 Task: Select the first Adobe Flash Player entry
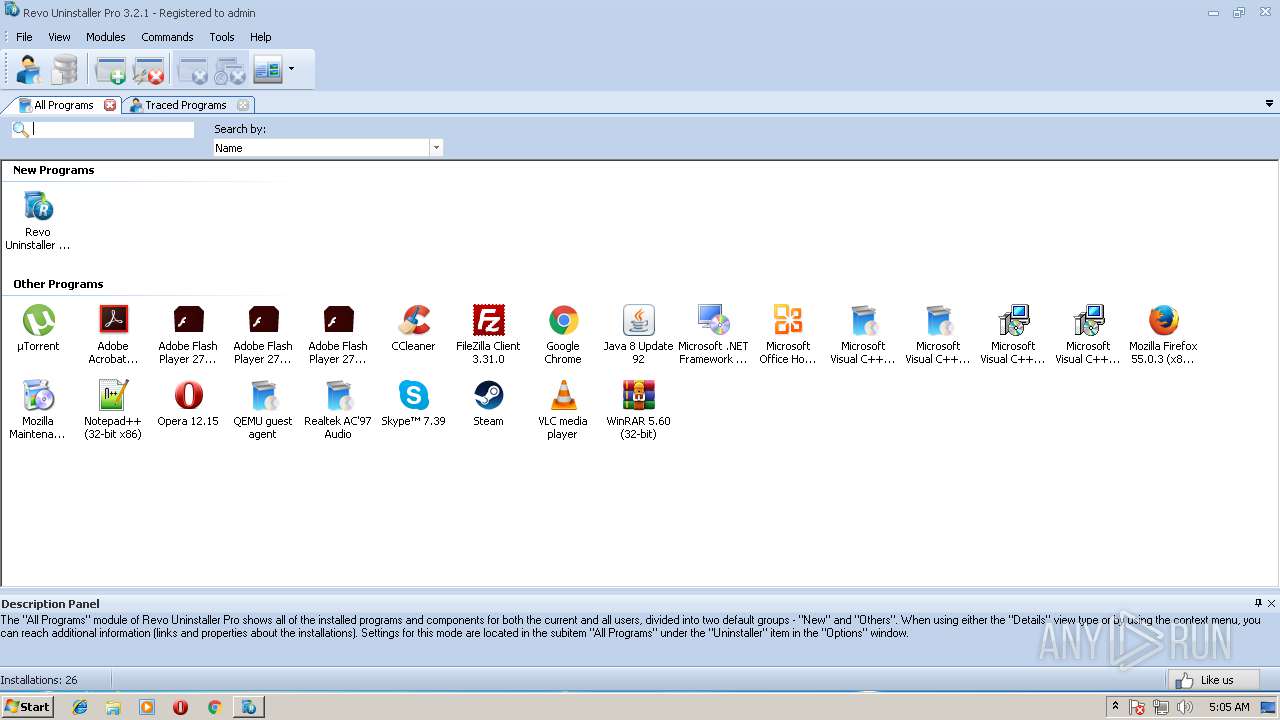click(x=188, y=335)
